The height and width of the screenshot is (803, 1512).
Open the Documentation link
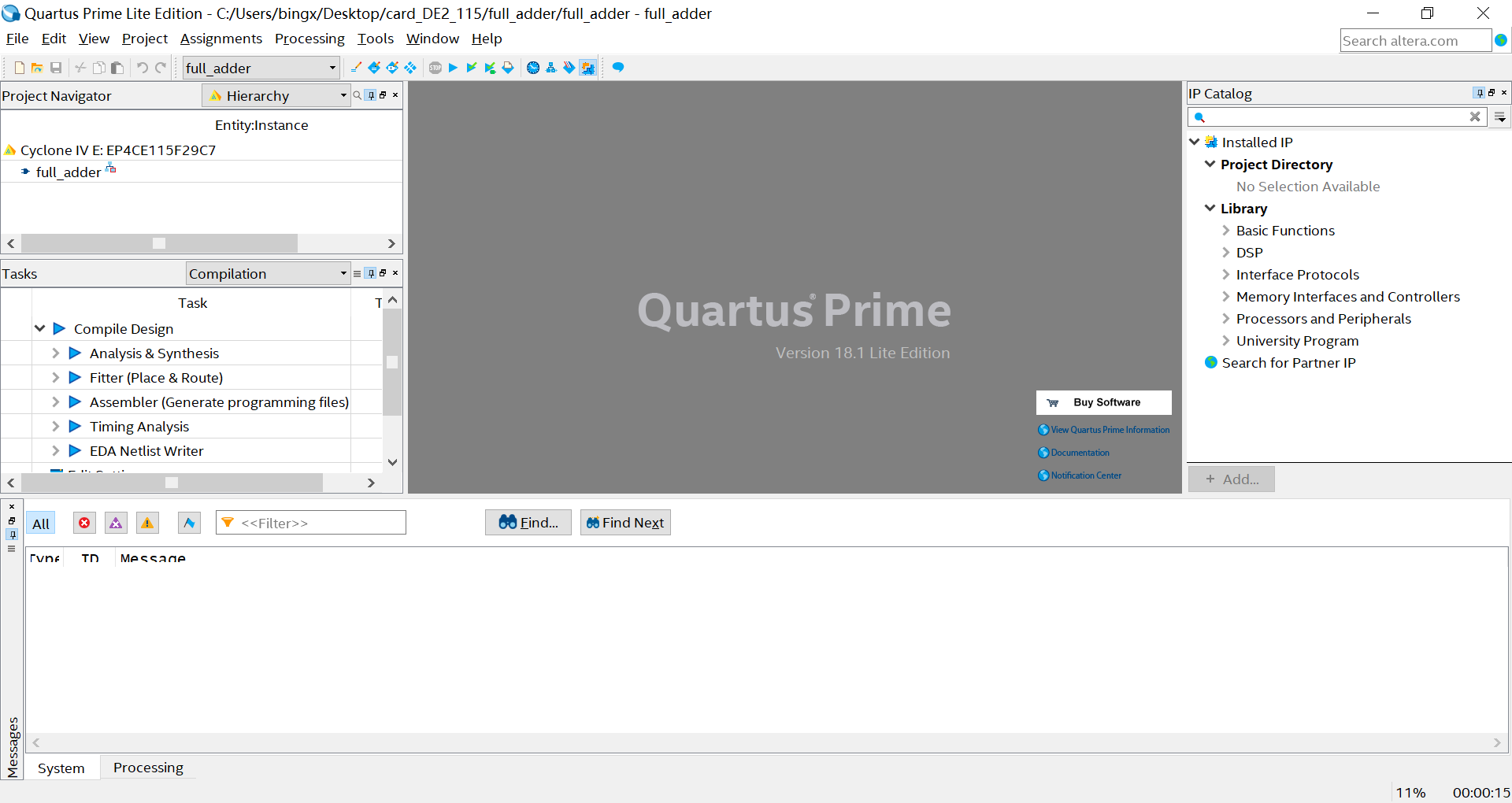coord(1074,453)
